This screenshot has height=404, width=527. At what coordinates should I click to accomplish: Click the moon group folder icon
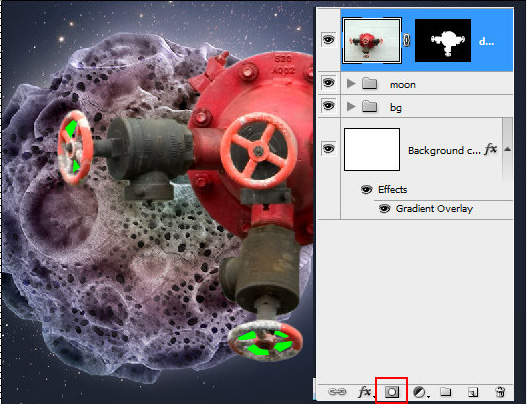pyautogui.click(x=369, y=83)
